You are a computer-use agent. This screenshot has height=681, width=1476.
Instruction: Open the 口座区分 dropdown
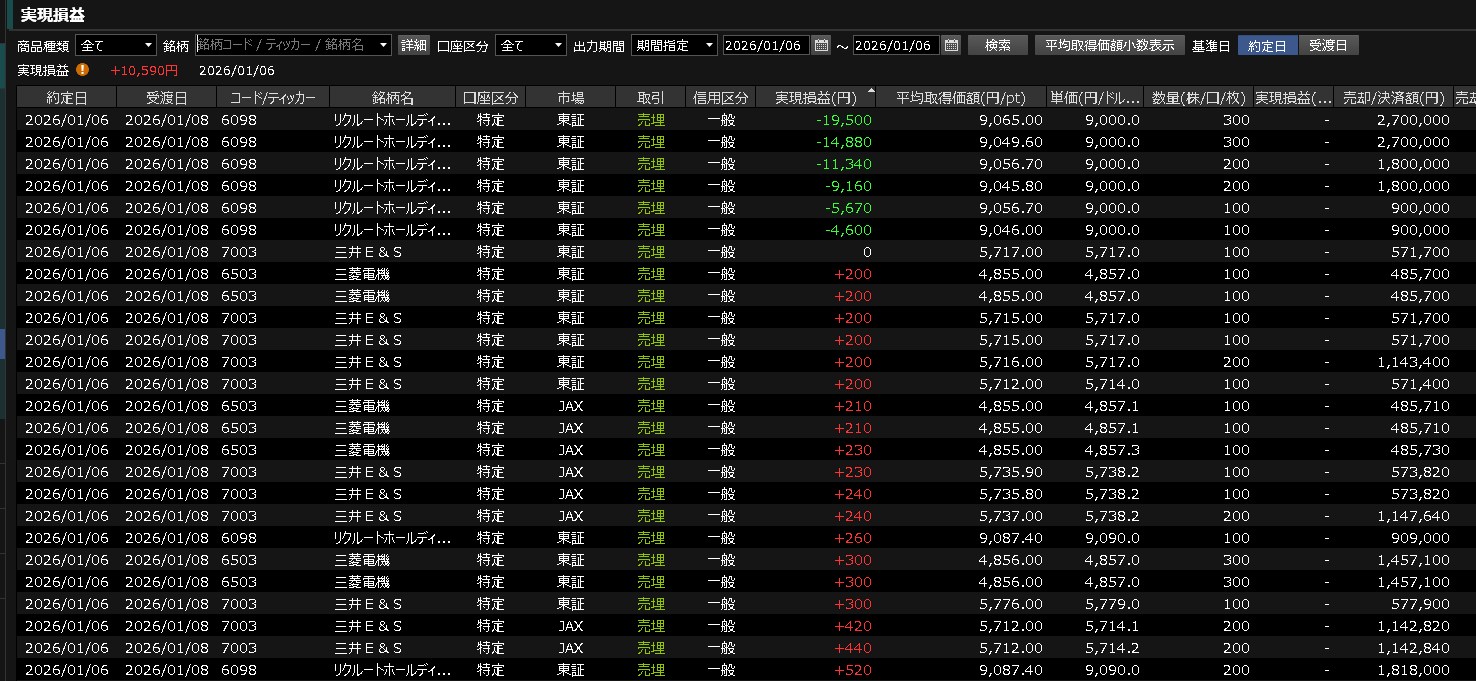(531, 45)
